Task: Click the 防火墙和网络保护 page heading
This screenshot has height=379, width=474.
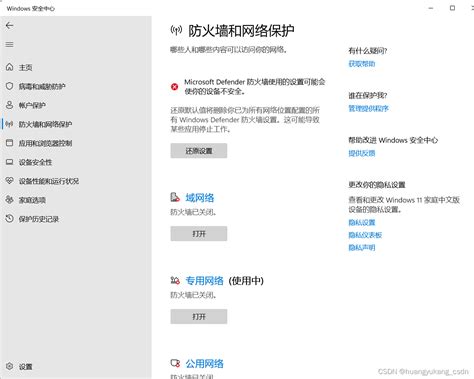Action: (241, 31)
